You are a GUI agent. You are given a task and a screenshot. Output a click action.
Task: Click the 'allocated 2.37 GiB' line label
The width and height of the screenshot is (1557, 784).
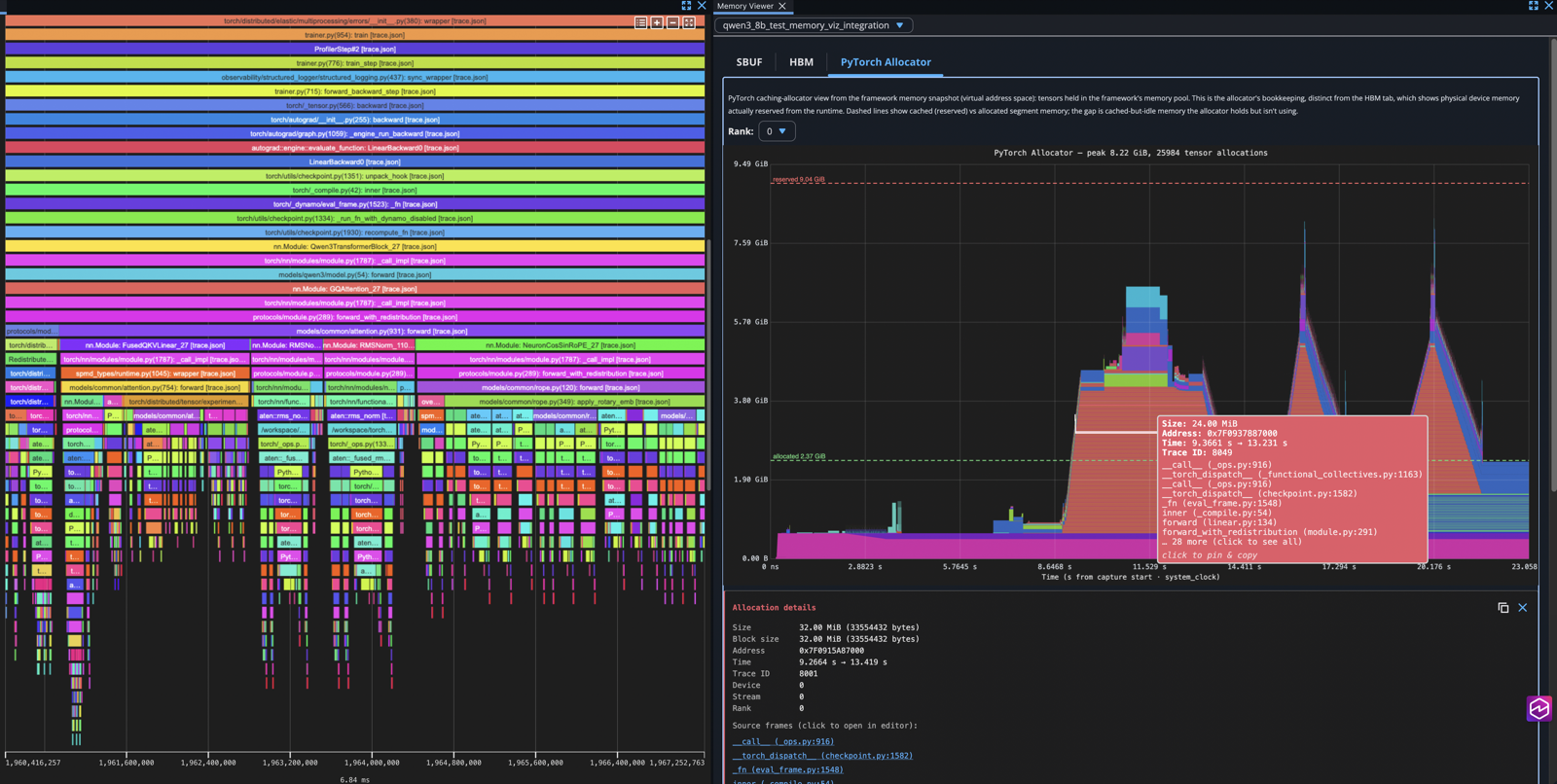(799, 456)
